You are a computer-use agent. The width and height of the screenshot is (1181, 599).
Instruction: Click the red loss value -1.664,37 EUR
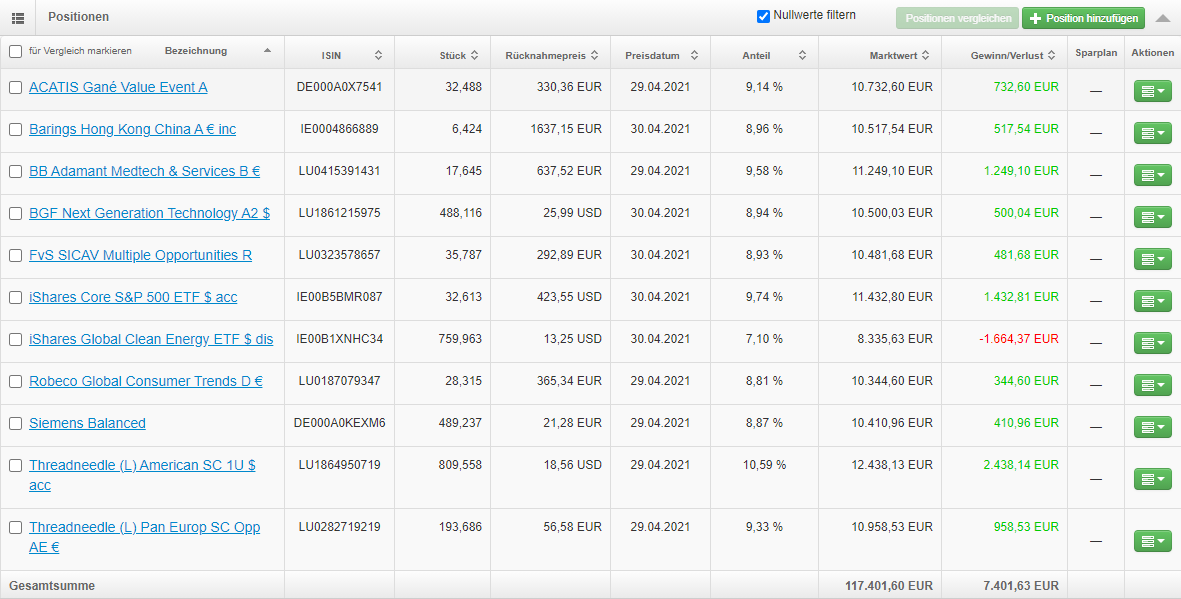click(x=1019, y=339)
